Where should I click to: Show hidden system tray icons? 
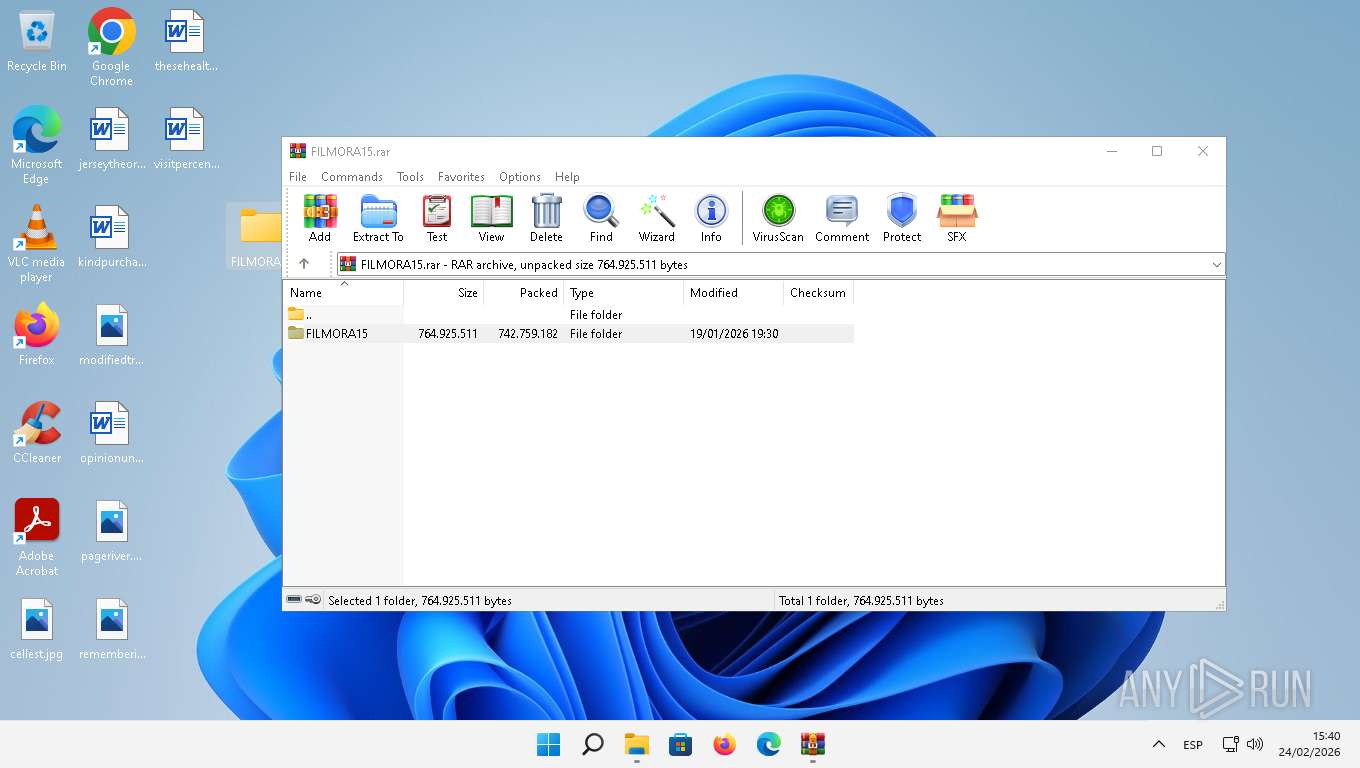coord(1158,744)
